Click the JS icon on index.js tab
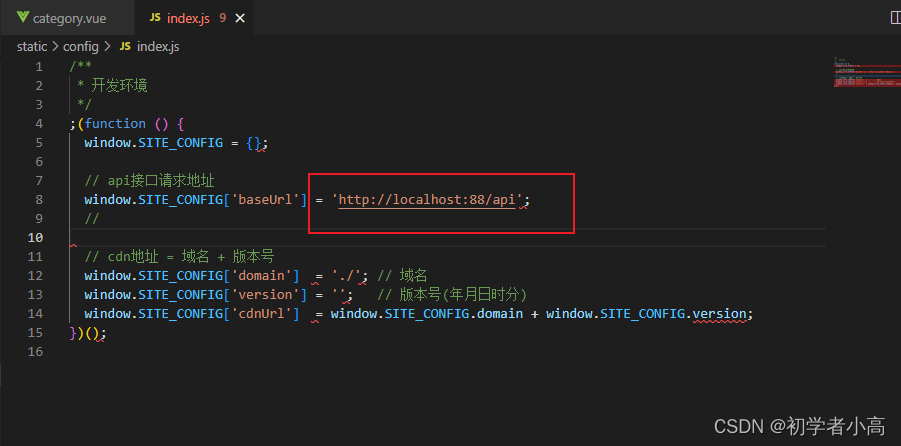This screenshot has height=446, width=901. (x=155, y=18)
